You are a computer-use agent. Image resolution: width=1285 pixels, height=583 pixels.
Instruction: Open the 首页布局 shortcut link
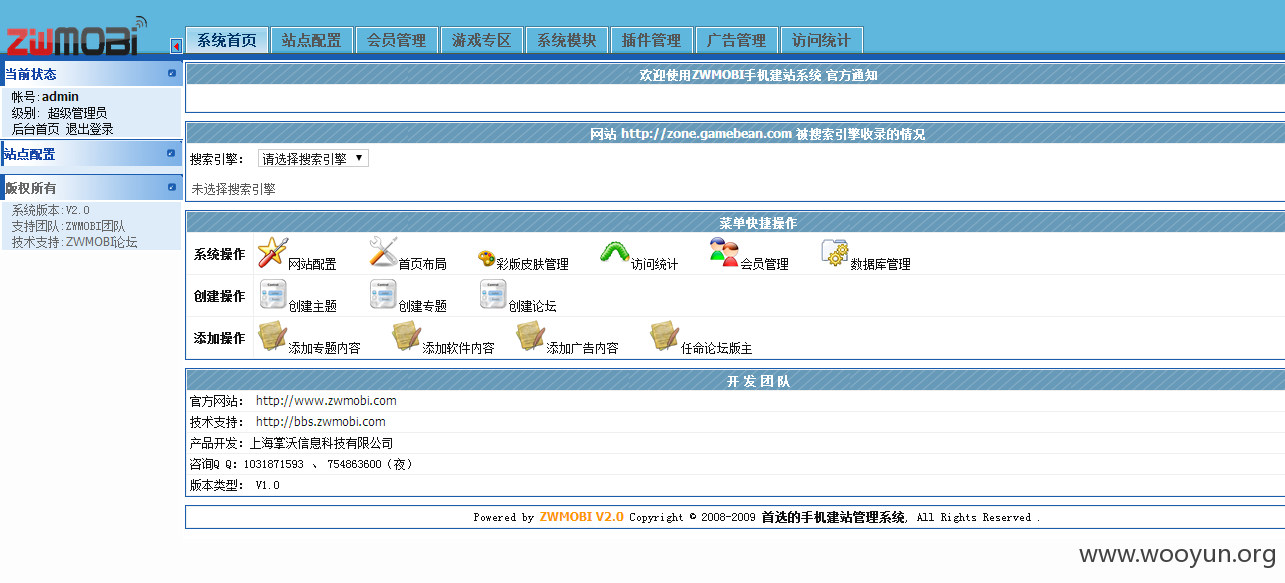[422, 264]
